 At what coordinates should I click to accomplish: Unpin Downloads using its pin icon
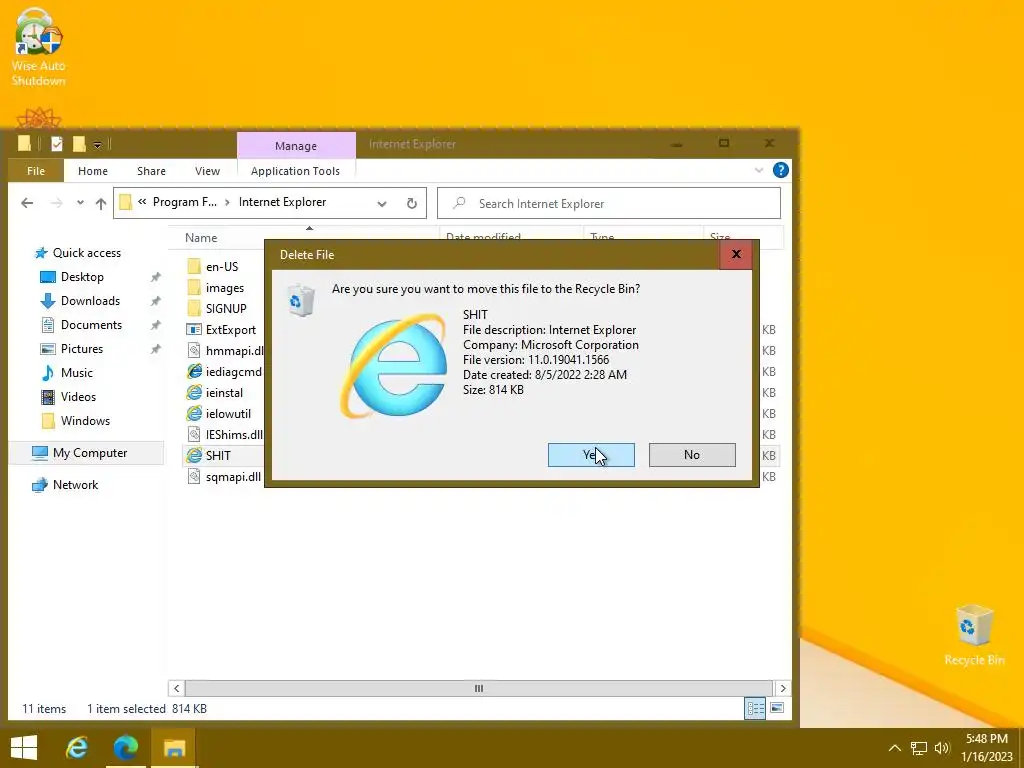(x=155, y=301)
